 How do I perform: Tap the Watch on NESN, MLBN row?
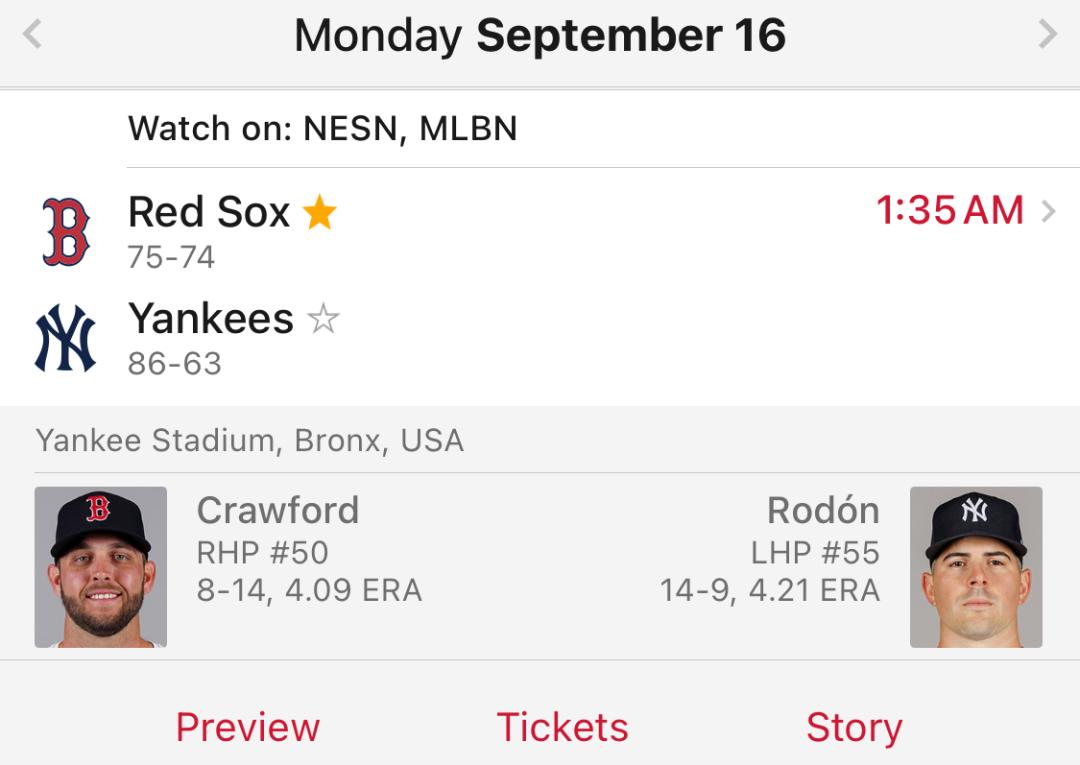pyautogui.click(x=323, y=129)
